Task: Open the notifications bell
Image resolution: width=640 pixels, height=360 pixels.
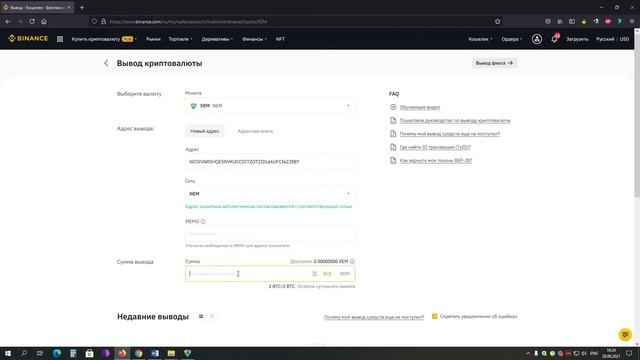Action: (x=554, y=39)
